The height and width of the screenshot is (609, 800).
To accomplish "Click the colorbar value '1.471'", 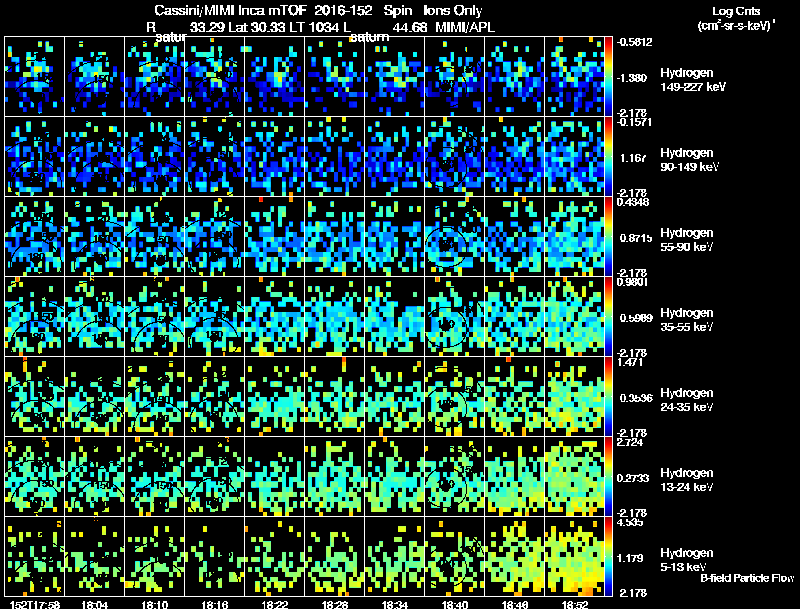I will [630, 362].
